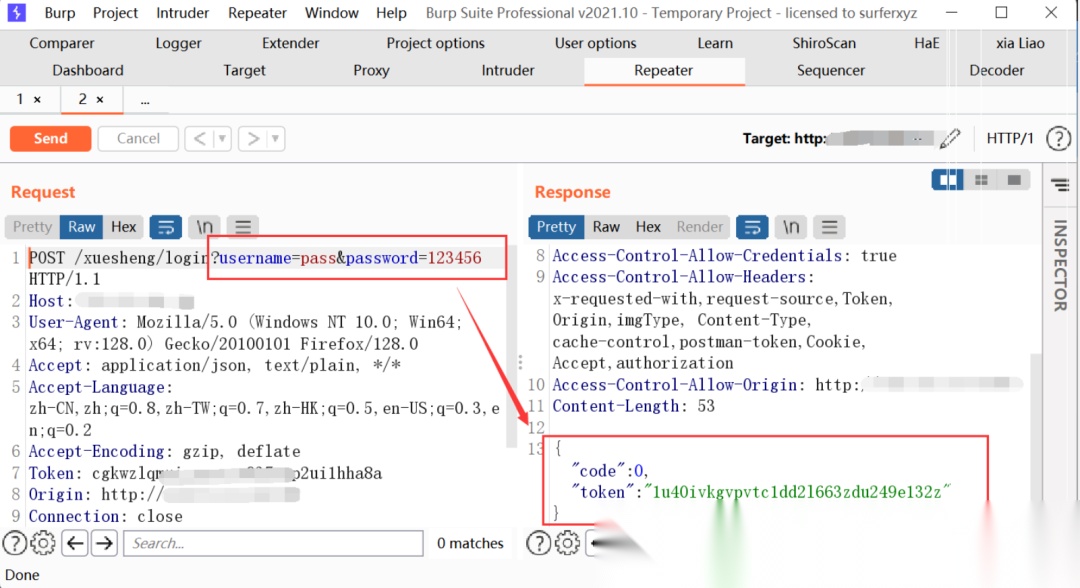Image resolution: width=1080 pixels, height=588 pixels.
Task: Switch Response view to Raw
Action: pos(606,227)
